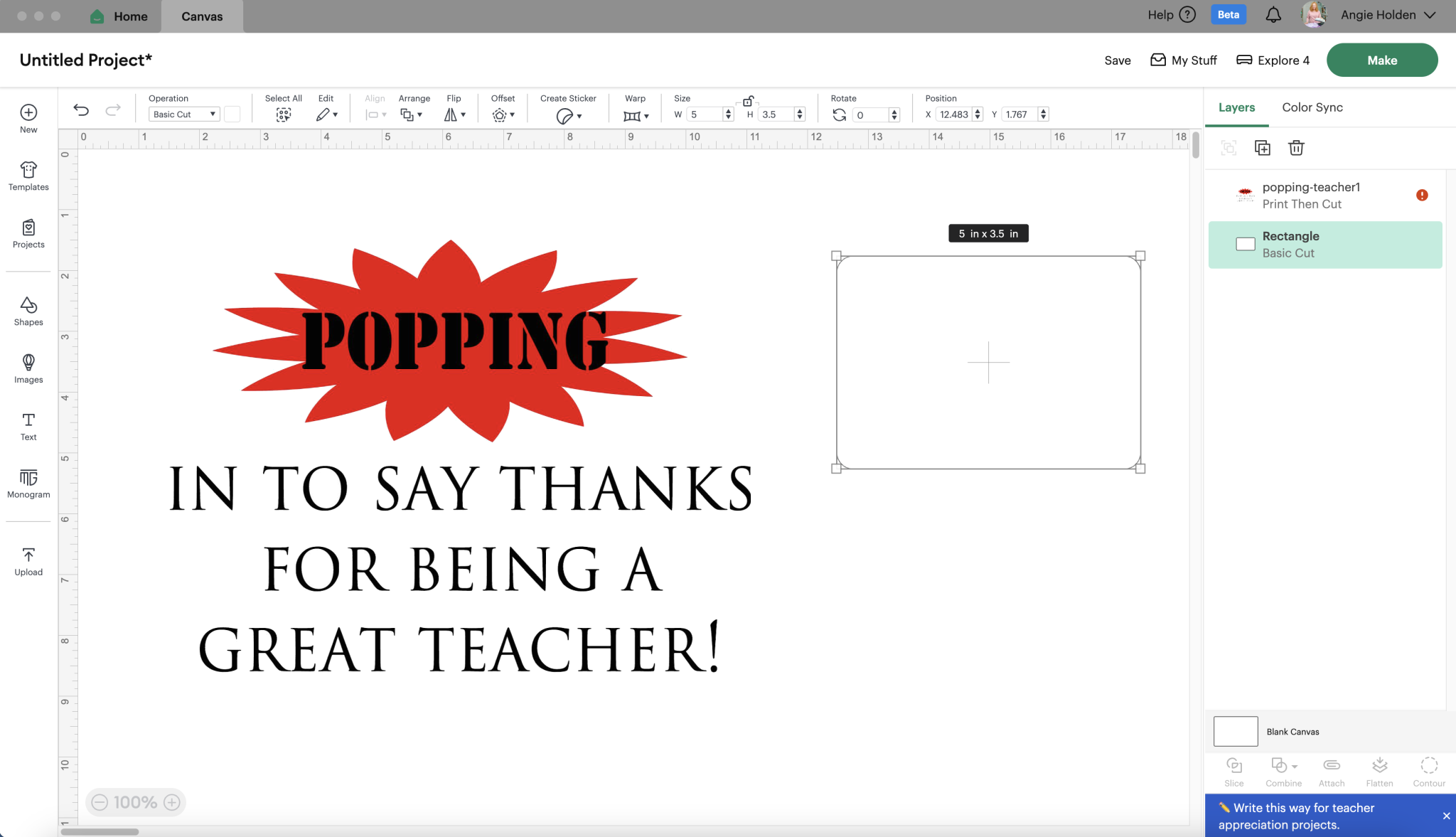The height and width of the screenshot is (837, 1456).
Task: Open the Help menu
Action: [x=1172, y=15]
